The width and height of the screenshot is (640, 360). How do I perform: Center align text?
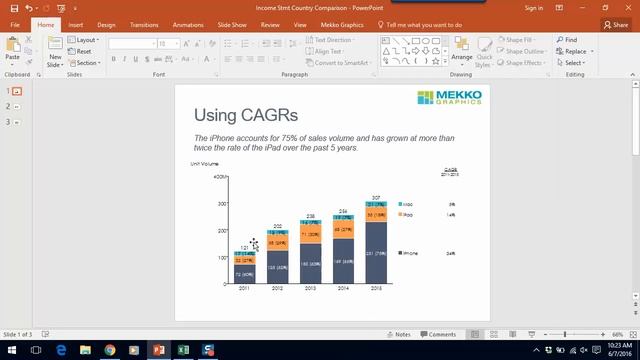coord(239,59)
